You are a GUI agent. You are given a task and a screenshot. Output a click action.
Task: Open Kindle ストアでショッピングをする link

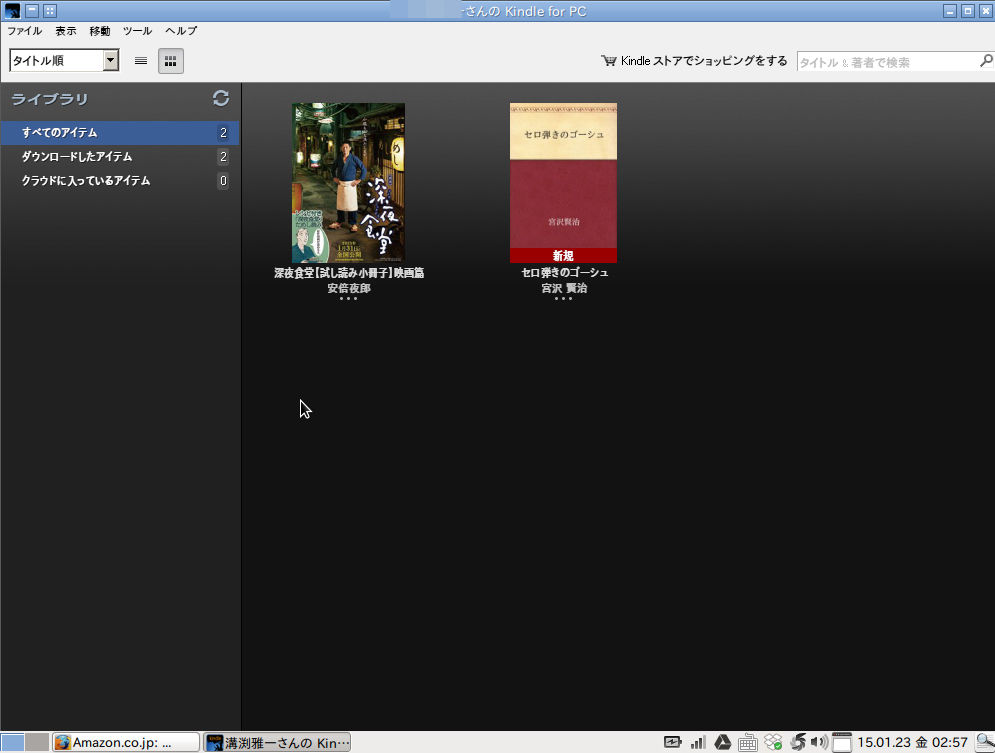point(704,61)
